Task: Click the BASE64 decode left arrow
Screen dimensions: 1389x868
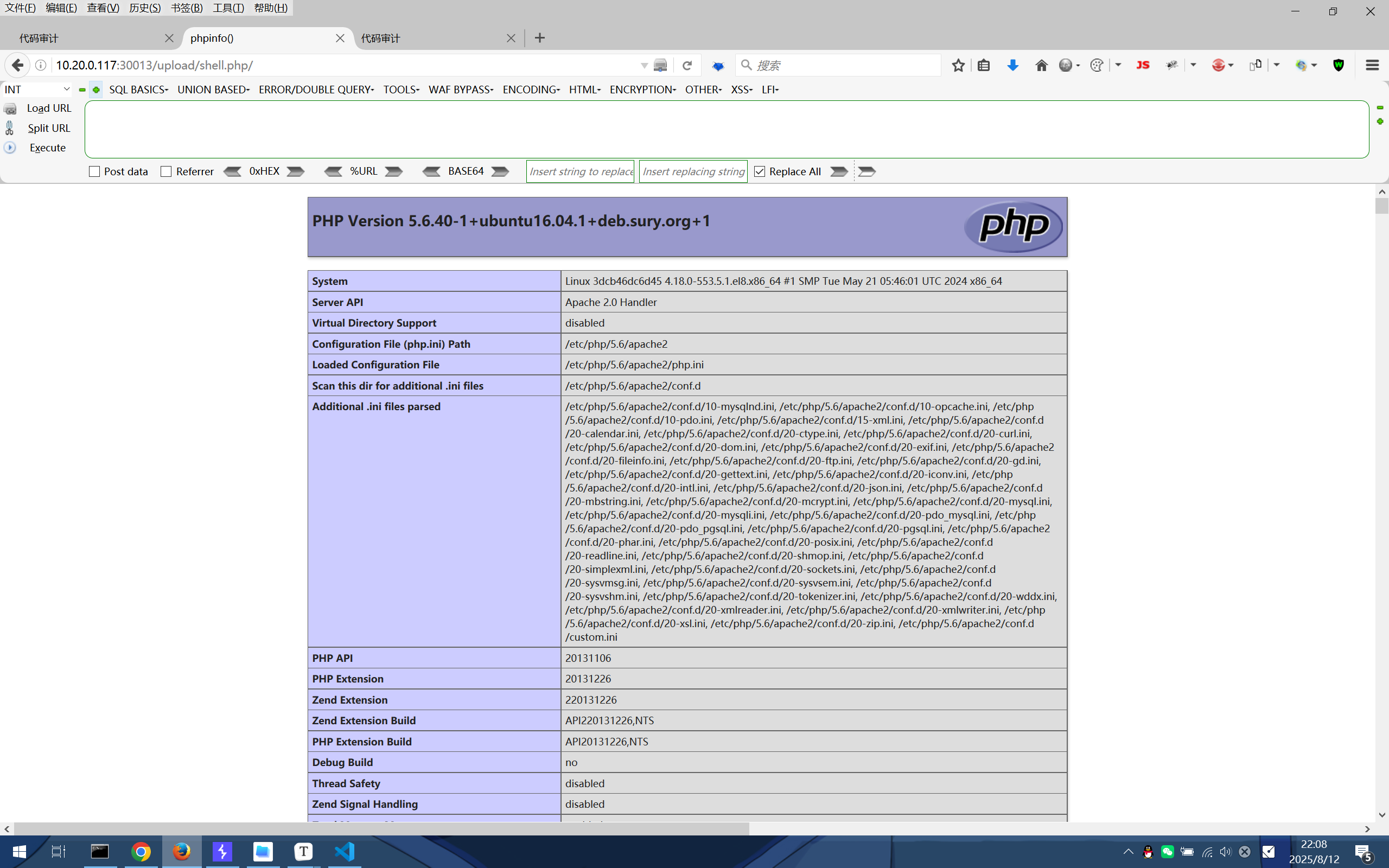Action: pos(431,171)
